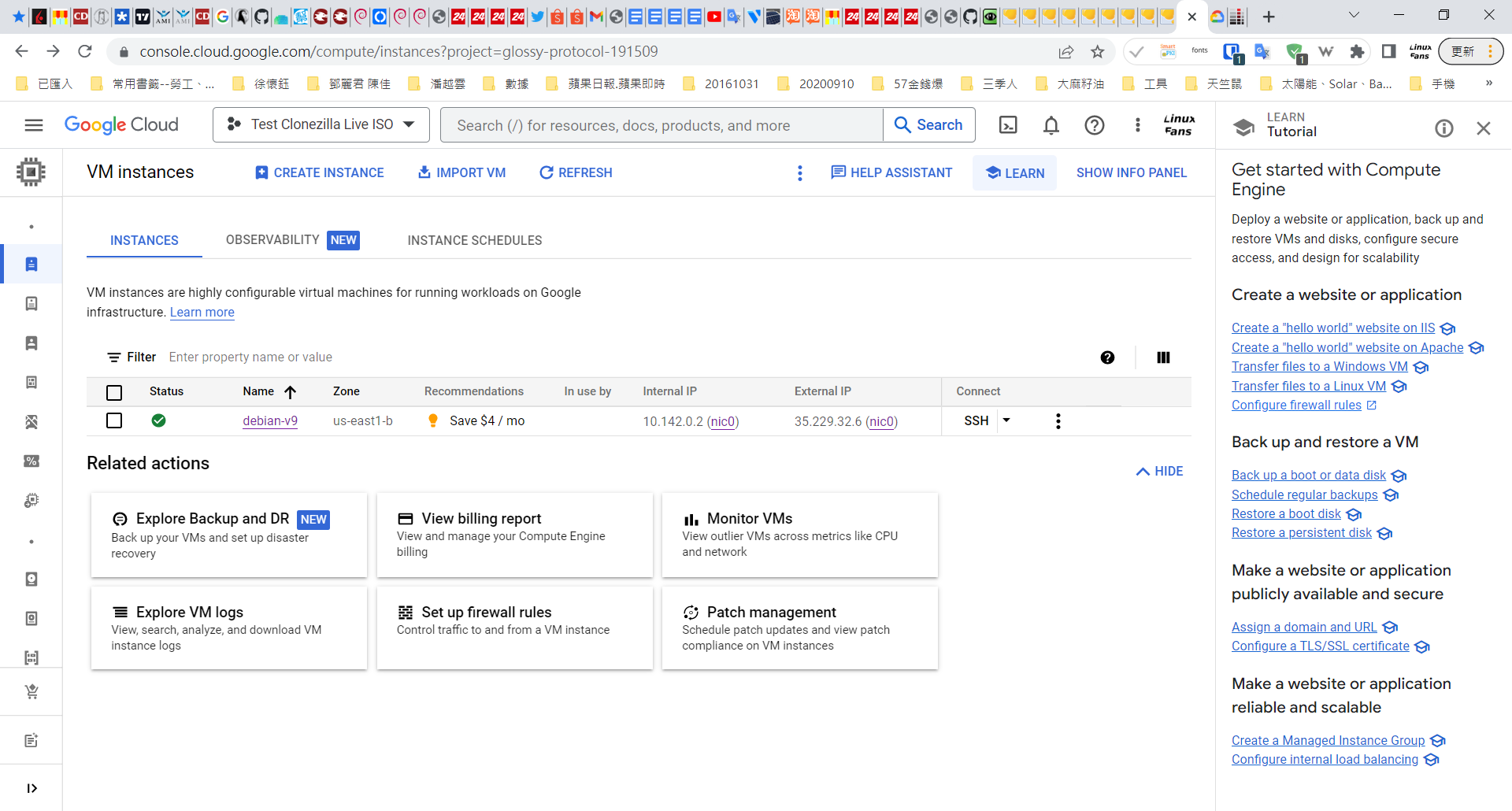The height and width of the screenshot is (811, 1512).
Task: Click the Compute Engine chip icon
Action: pyautogui.click(x=31, y=172)
